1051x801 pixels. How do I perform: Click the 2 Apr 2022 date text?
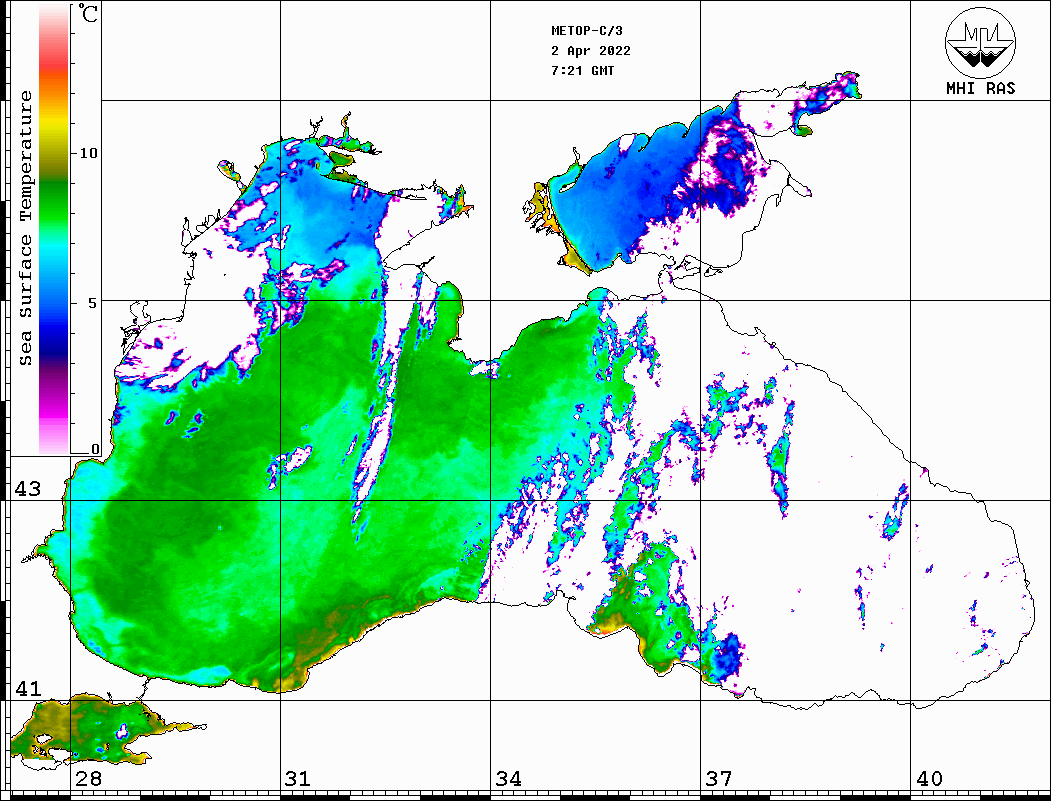[x=591, y=51]
